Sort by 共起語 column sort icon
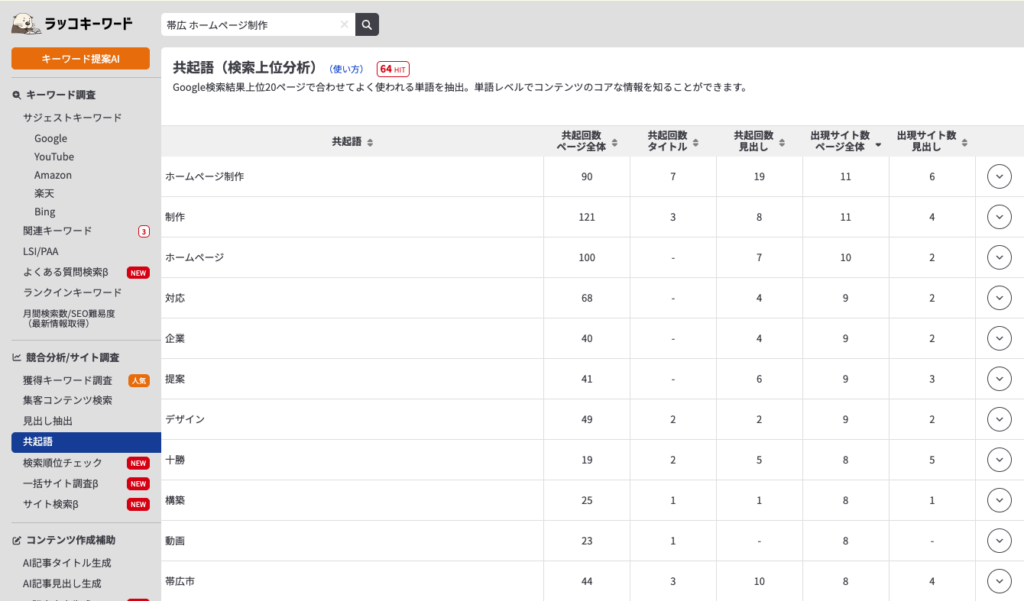Viewport: 1024px width, 601px height. [x=370, y=143]
